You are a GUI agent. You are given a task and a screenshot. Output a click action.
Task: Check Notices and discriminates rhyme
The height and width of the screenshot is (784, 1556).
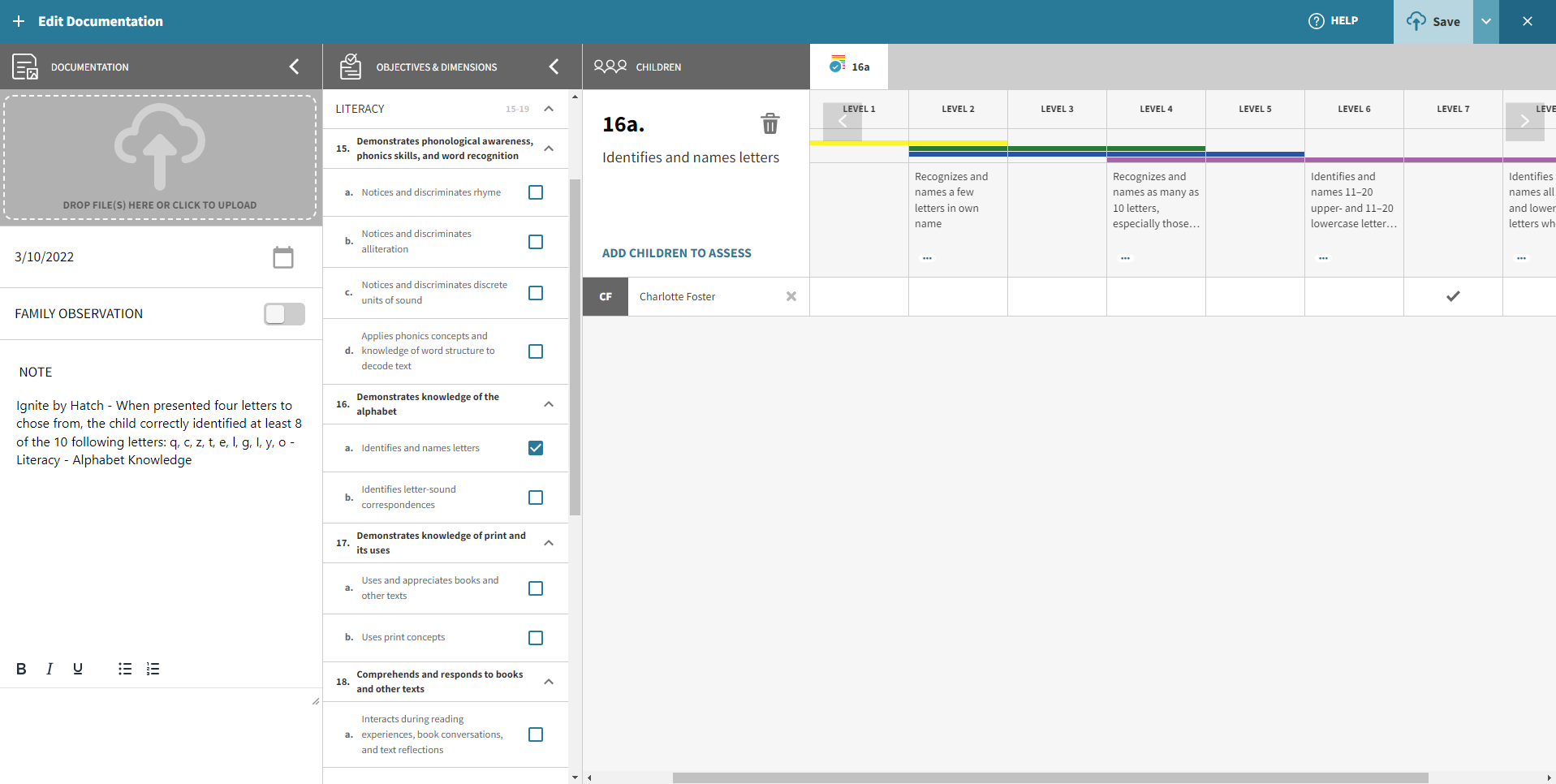coord(536,192)
